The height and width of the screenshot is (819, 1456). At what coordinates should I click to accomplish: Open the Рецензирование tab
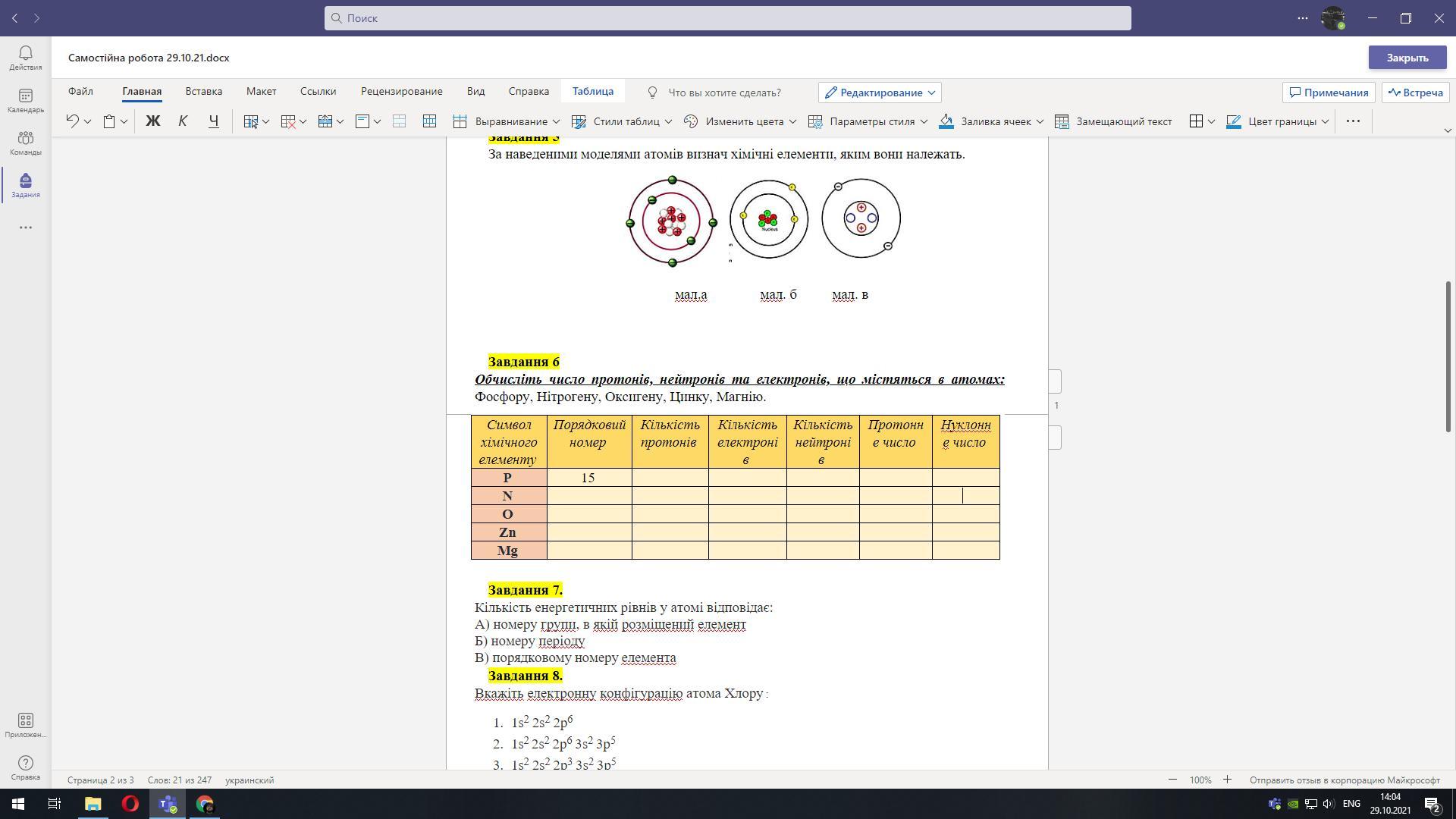click(x=401, y=91)
